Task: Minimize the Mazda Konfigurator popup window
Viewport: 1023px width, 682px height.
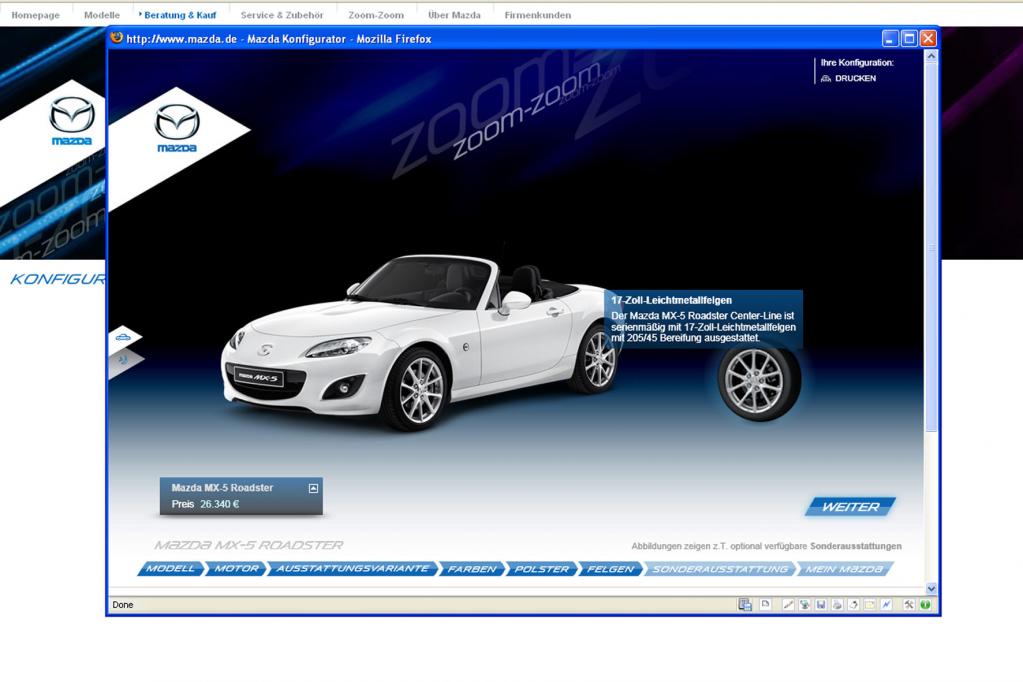Action: click(x=890, y=39)
